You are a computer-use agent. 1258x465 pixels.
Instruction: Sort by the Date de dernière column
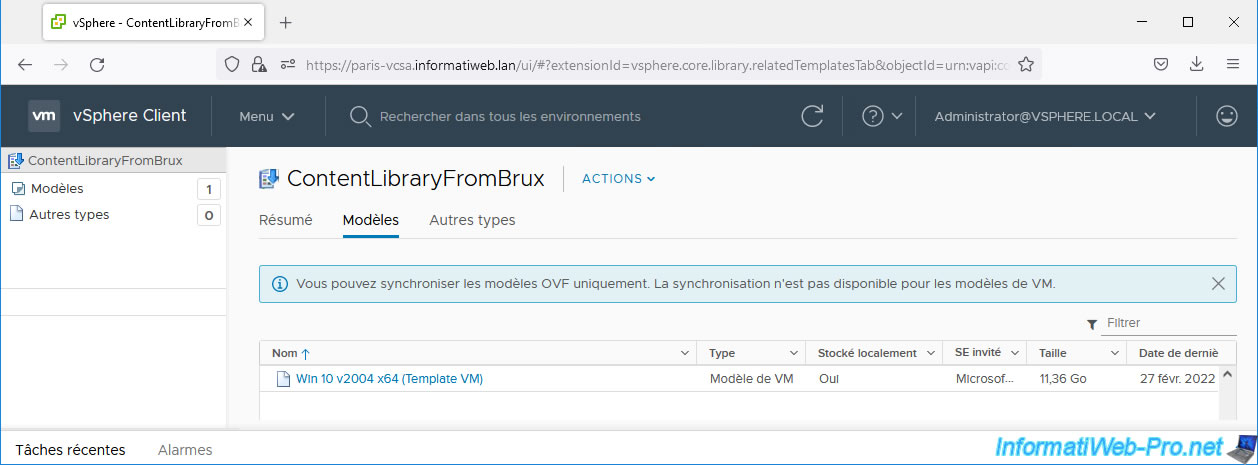click(1178, 353)
